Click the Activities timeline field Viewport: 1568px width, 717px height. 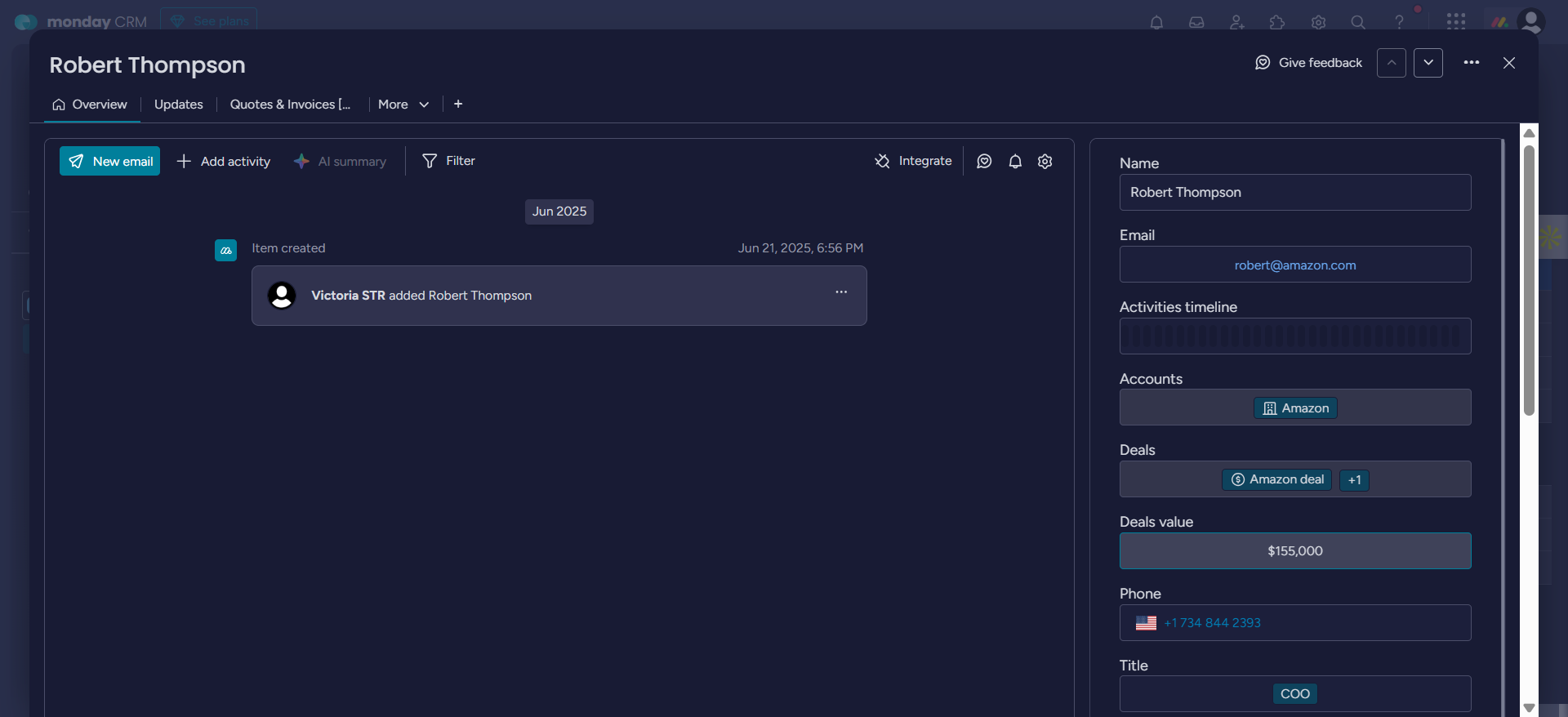[1295, 336]
